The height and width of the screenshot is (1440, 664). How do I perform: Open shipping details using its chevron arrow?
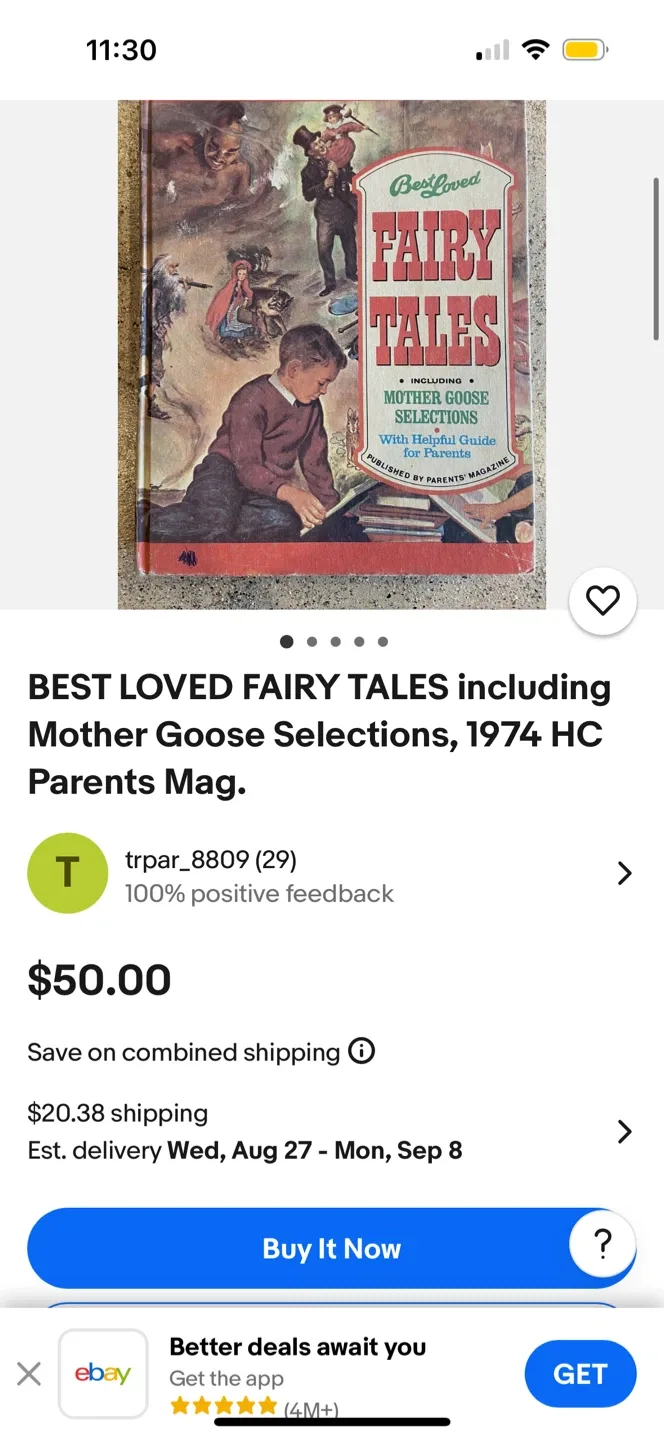click(x=625, y=1131)
